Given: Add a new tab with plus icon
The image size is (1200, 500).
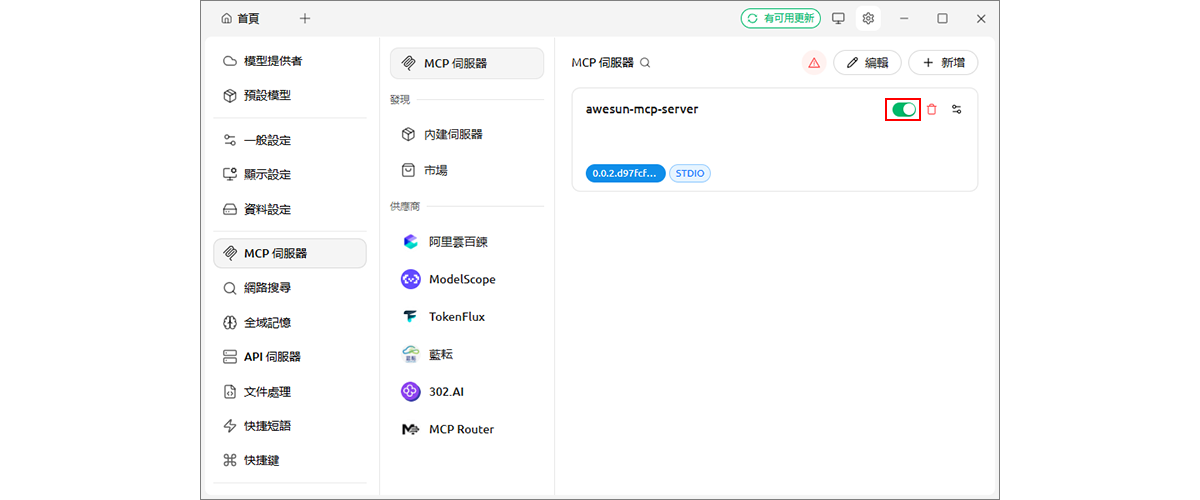Looking at the screenshot, I should click(x=305, y=18).
